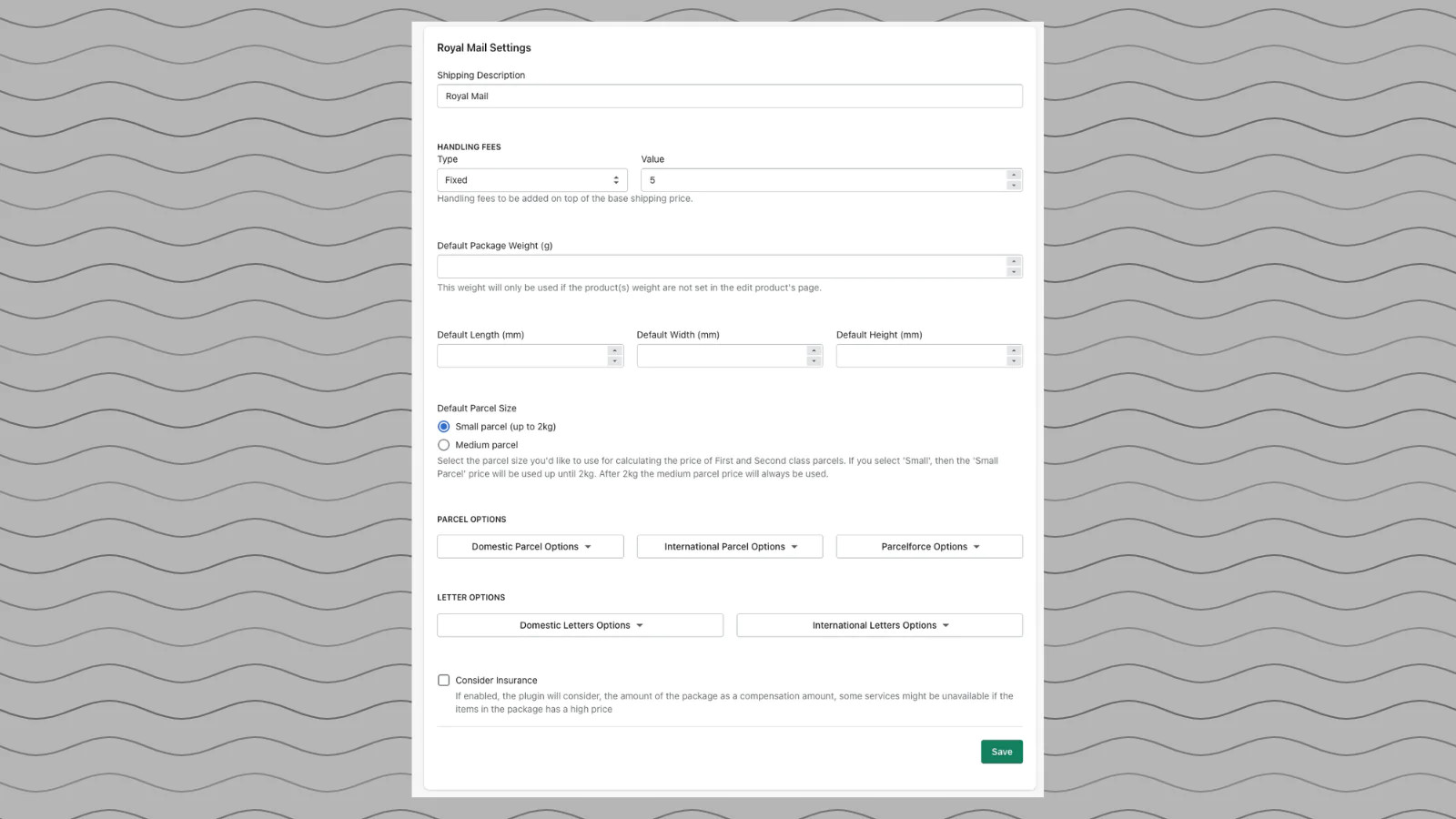This screenshot has height=819, width=1456.
Task: Click the 'HANDLING FEES' section label
Action: point(469,147)
